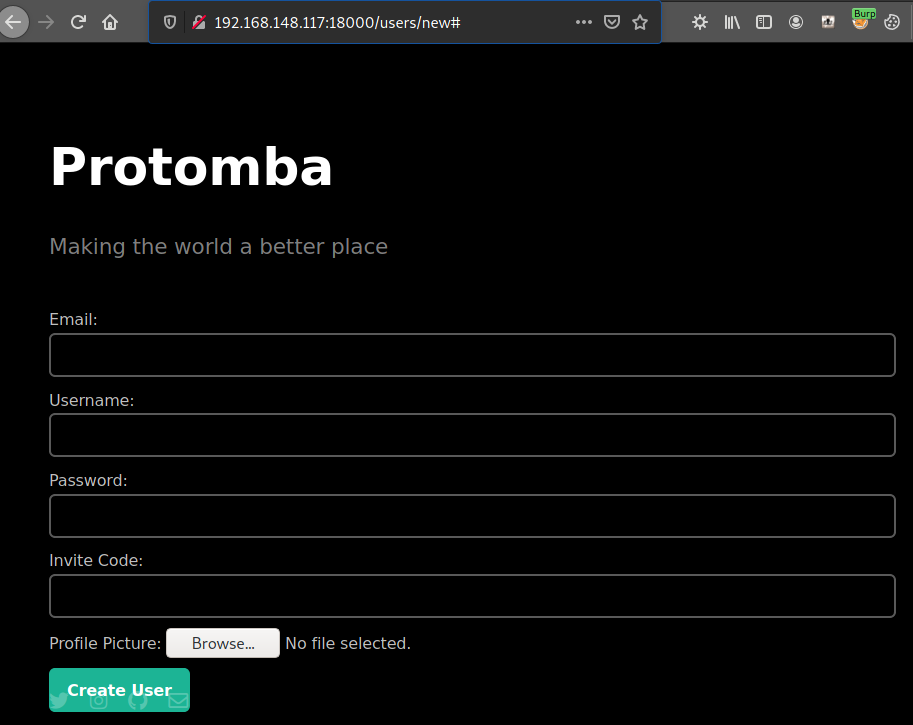Click the sun-shaped extension icon
Image resolution: width=913 pixels, height=725 pixels.
tap(700, 22)
